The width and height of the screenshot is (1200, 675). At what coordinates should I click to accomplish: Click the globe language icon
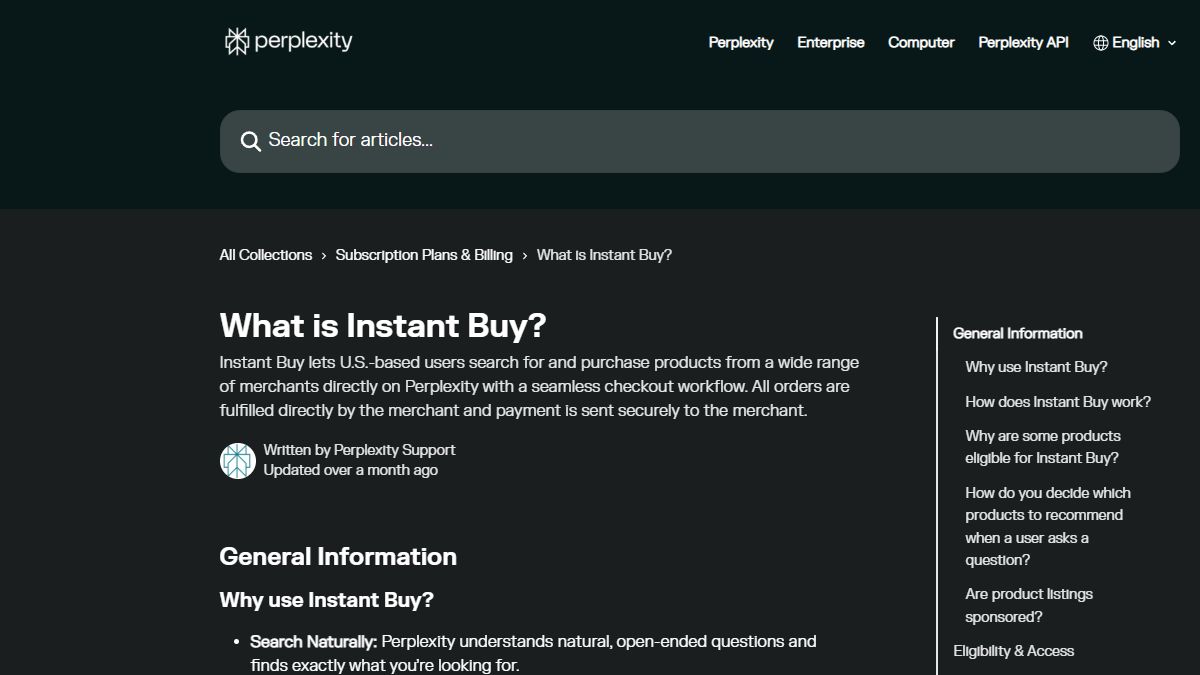point(1101,43)
